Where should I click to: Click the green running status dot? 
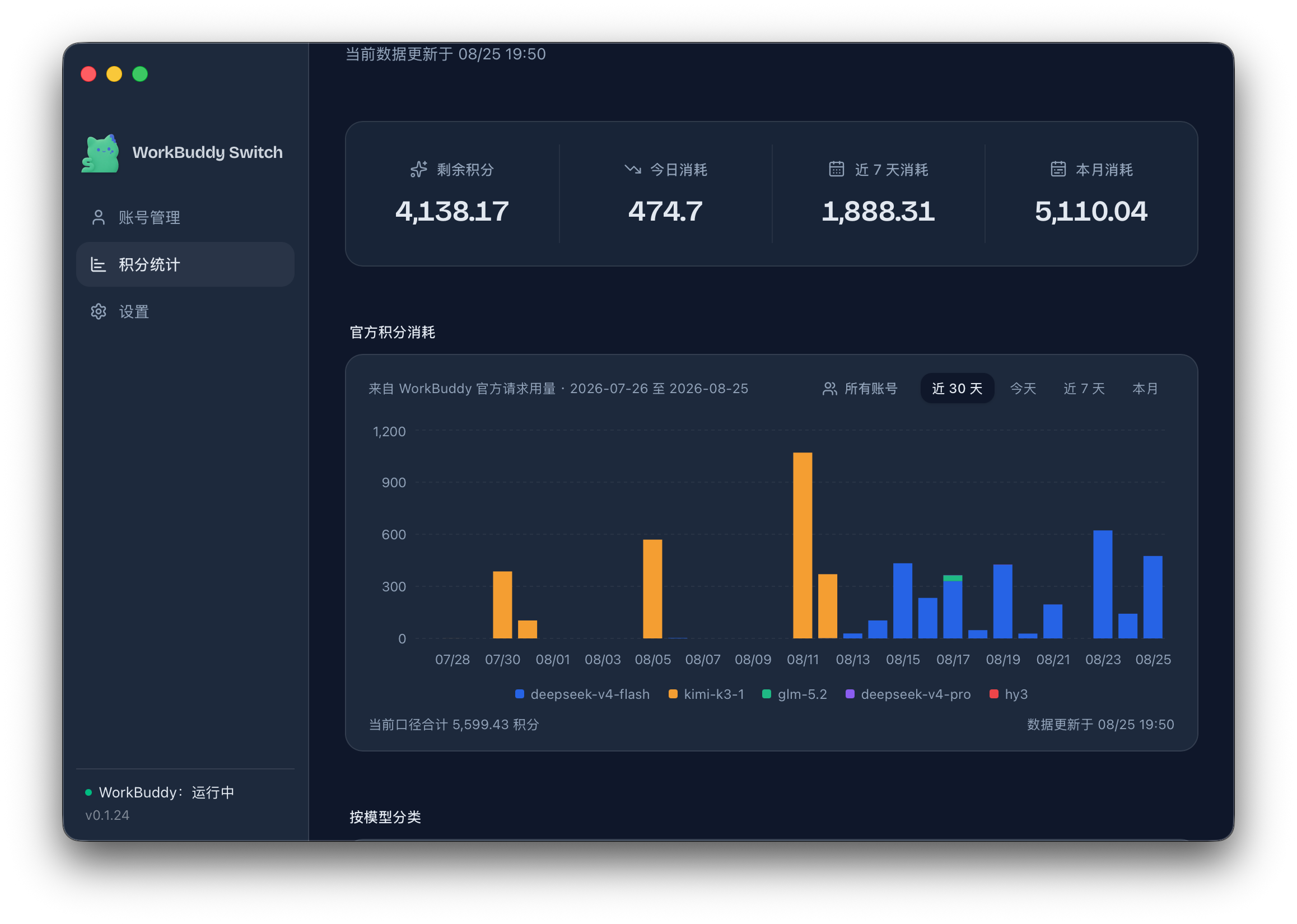click(x=88, y=793)
